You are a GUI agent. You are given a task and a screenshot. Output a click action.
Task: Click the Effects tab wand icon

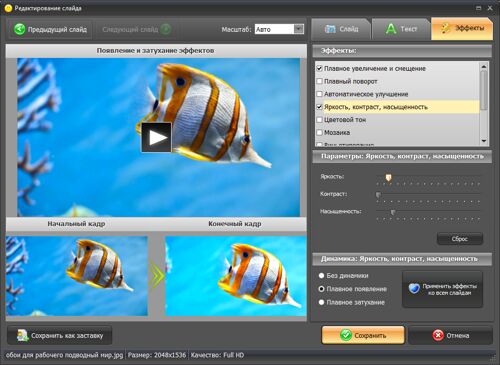point(446,28)
